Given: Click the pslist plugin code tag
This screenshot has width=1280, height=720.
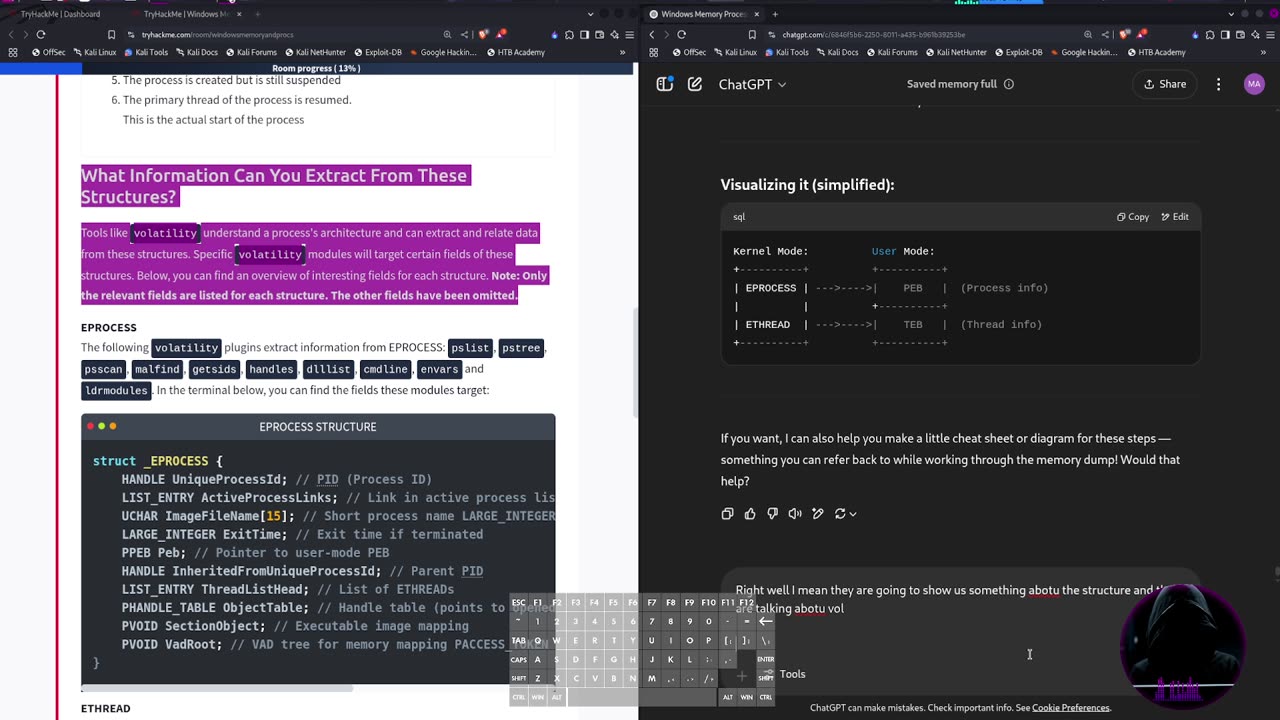Looking at the screenshot, I should (x=470, y=348).
